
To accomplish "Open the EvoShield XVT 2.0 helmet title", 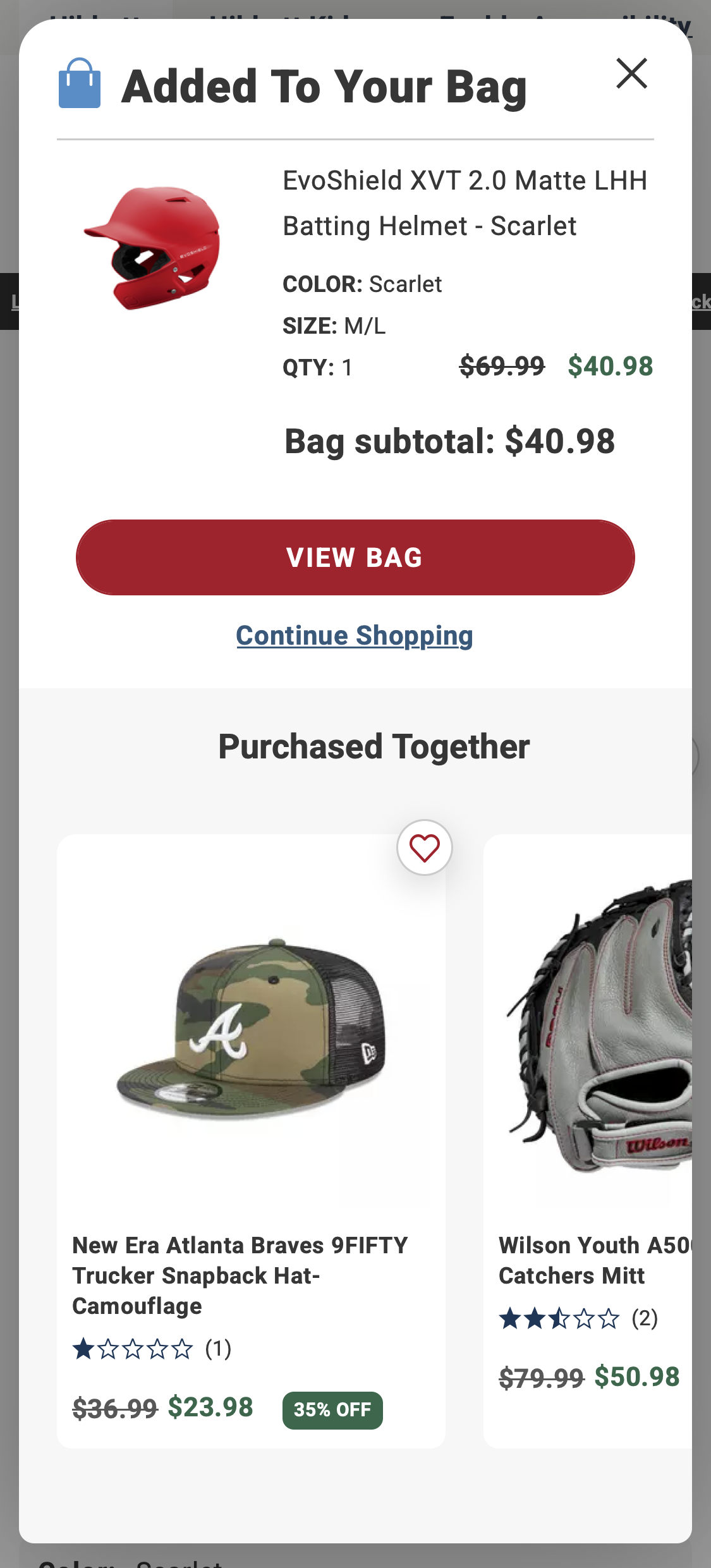I will tap(465, 203).
